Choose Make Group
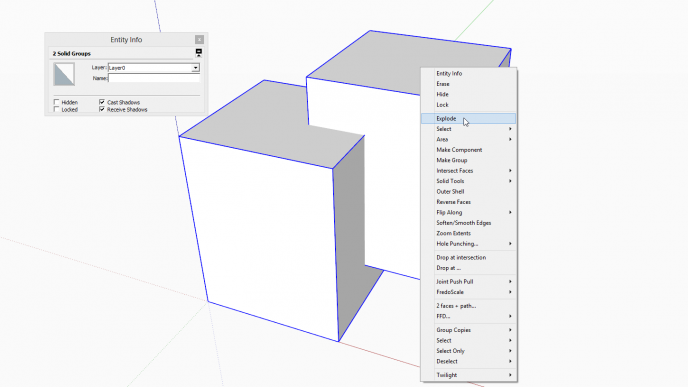Image resolution: width=688 pixels, height=387 pixels. point(469,161)
